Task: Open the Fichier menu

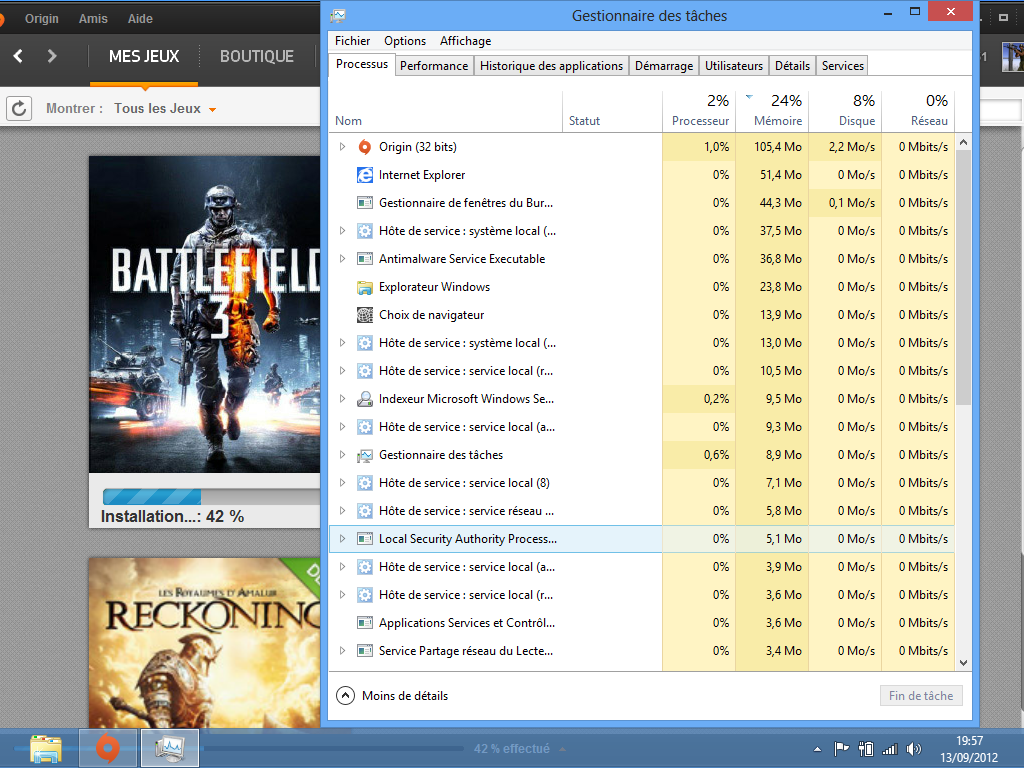Action: [x=353, y=41]
